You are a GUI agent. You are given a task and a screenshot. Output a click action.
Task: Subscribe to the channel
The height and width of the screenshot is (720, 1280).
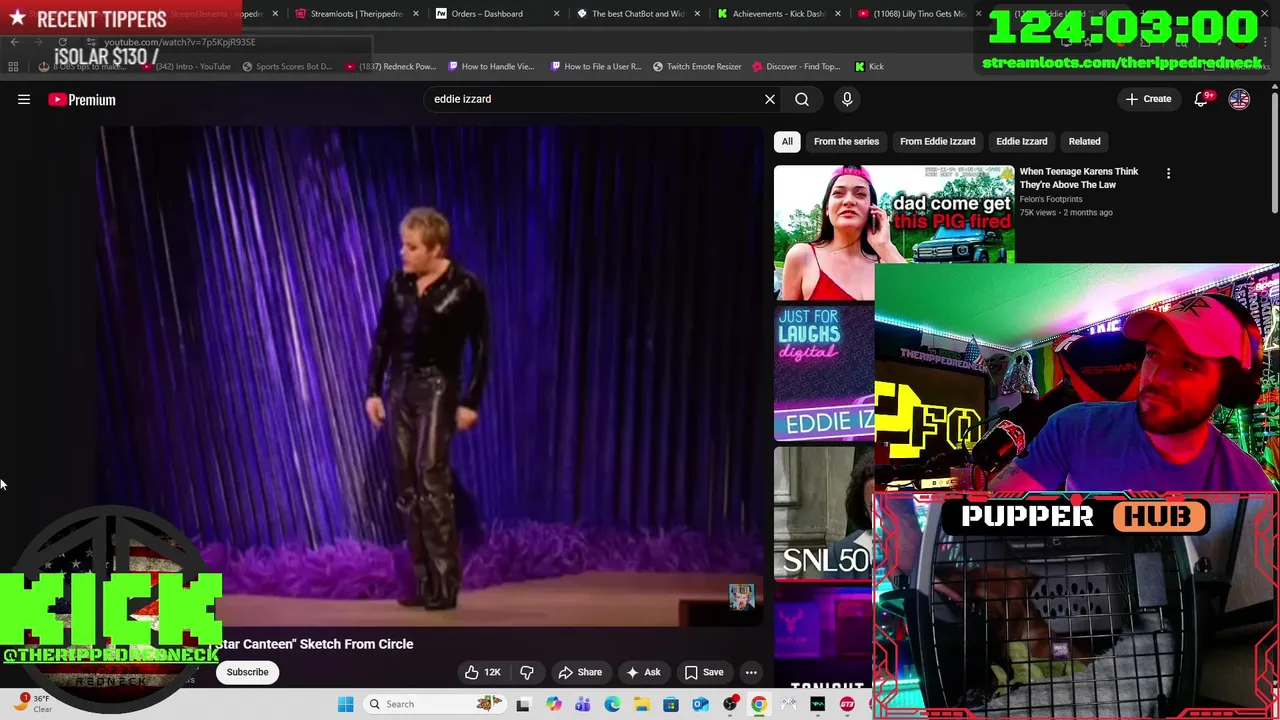point(247,672)
